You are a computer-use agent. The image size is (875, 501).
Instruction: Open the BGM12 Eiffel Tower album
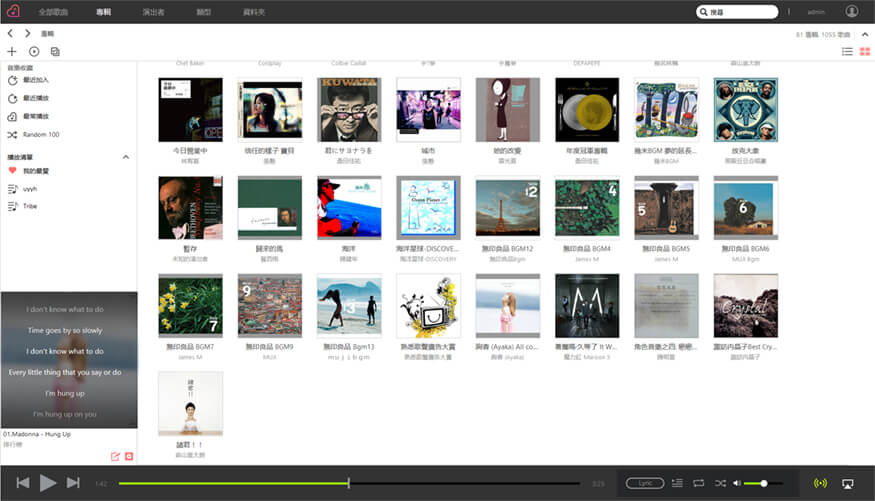click(507, 208)
